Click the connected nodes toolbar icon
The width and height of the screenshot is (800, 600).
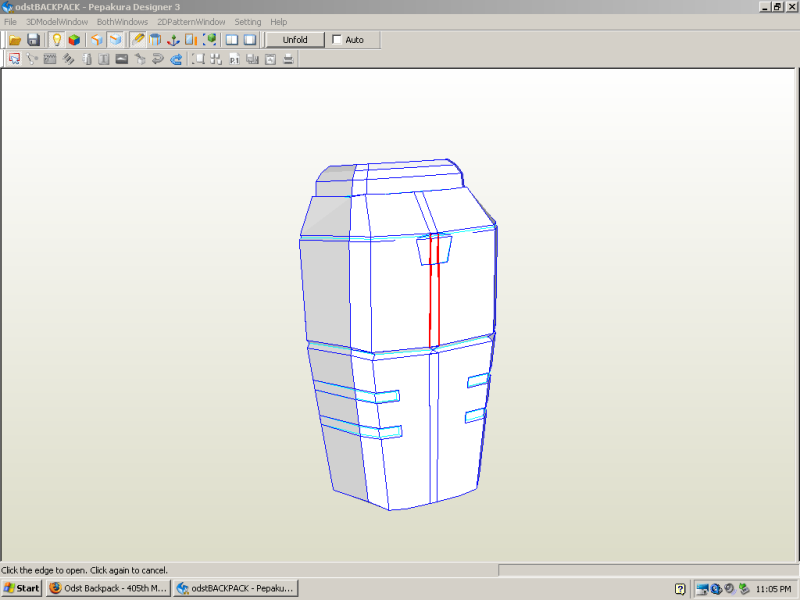pos(32,59)
